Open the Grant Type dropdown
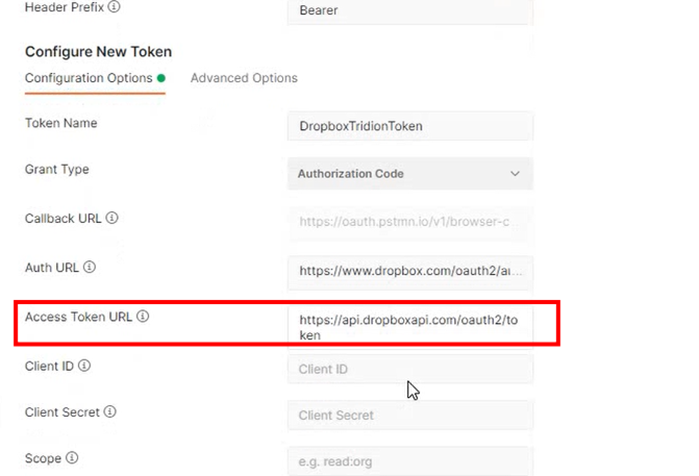 click(x=410, y=173)
